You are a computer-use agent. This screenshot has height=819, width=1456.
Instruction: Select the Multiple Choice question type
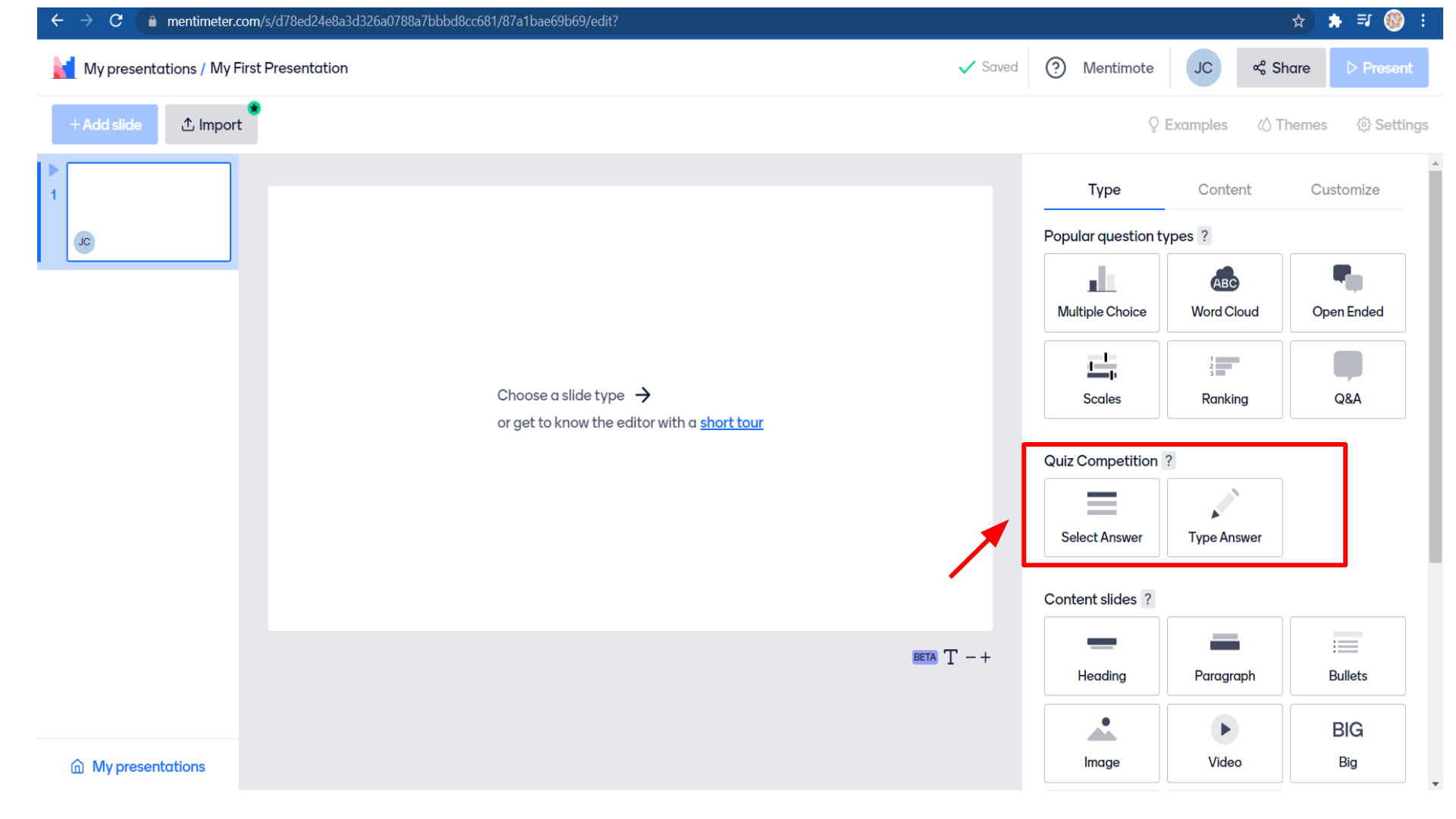[x=1101, y=293]
